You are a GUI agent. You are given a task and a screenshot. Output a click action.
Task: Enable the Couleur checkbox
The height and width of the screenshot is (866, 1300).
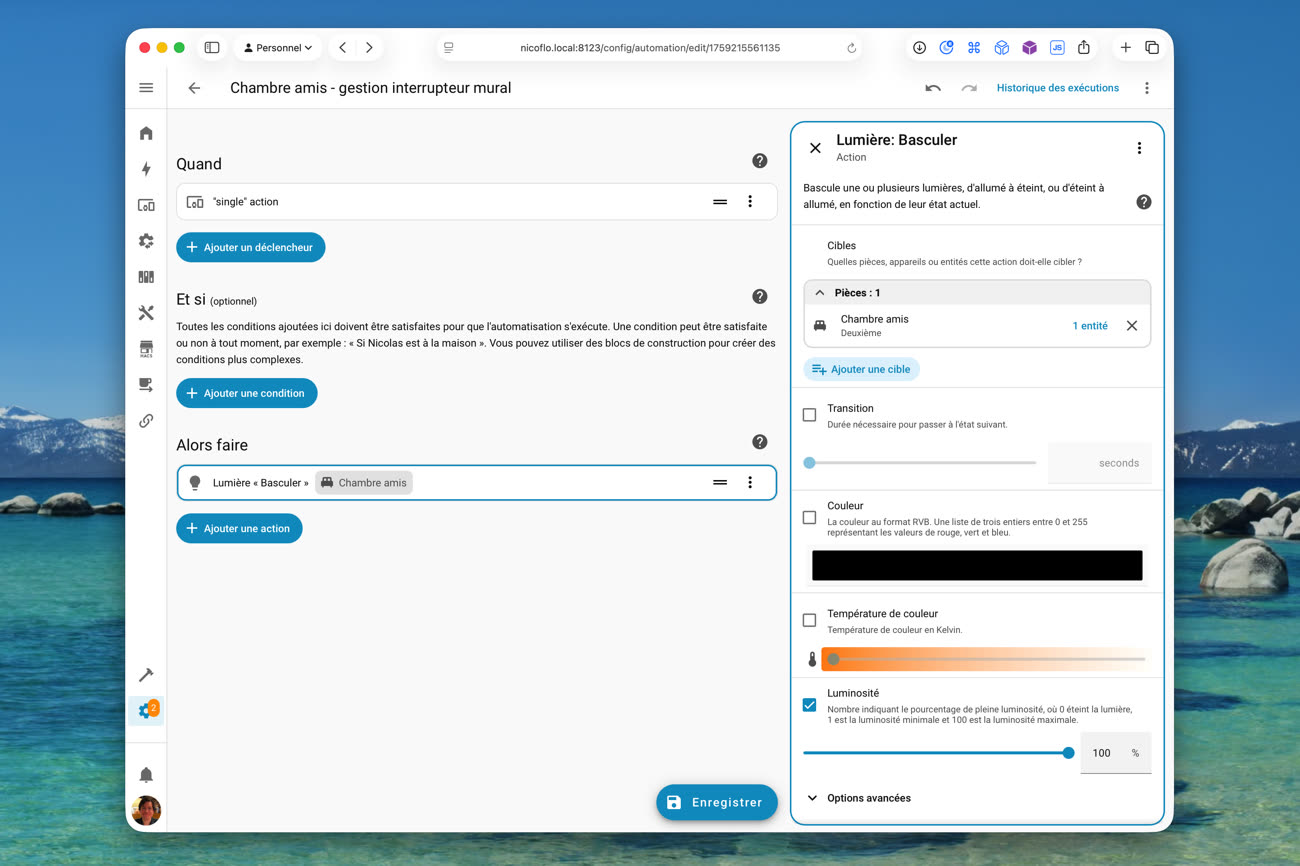pos(809,517)
